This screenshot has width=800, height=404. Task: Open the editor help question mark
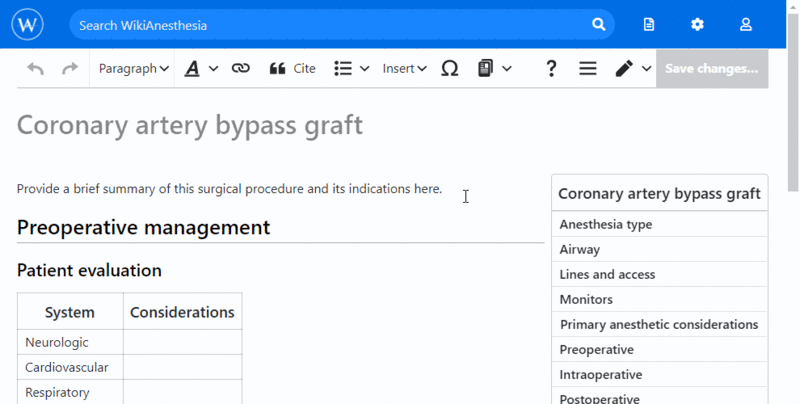[551, 68]
